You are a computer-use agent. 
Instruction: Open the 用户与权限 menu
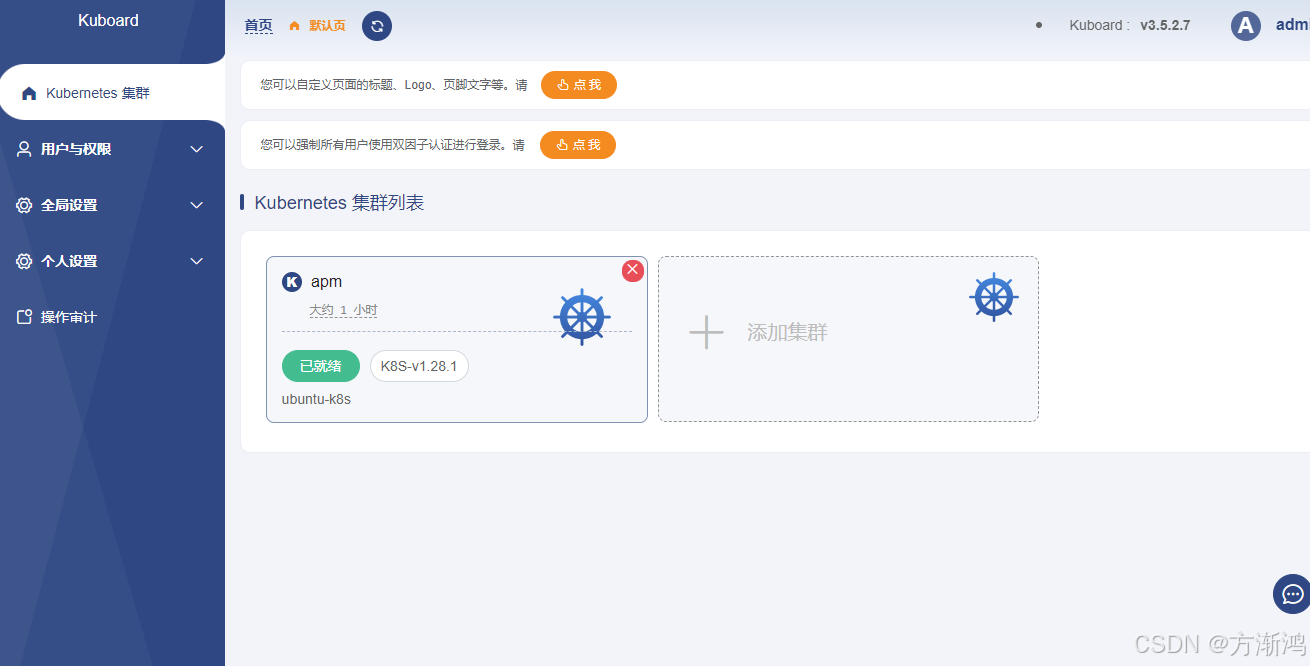pyautogui.click(x=112, y=149)
